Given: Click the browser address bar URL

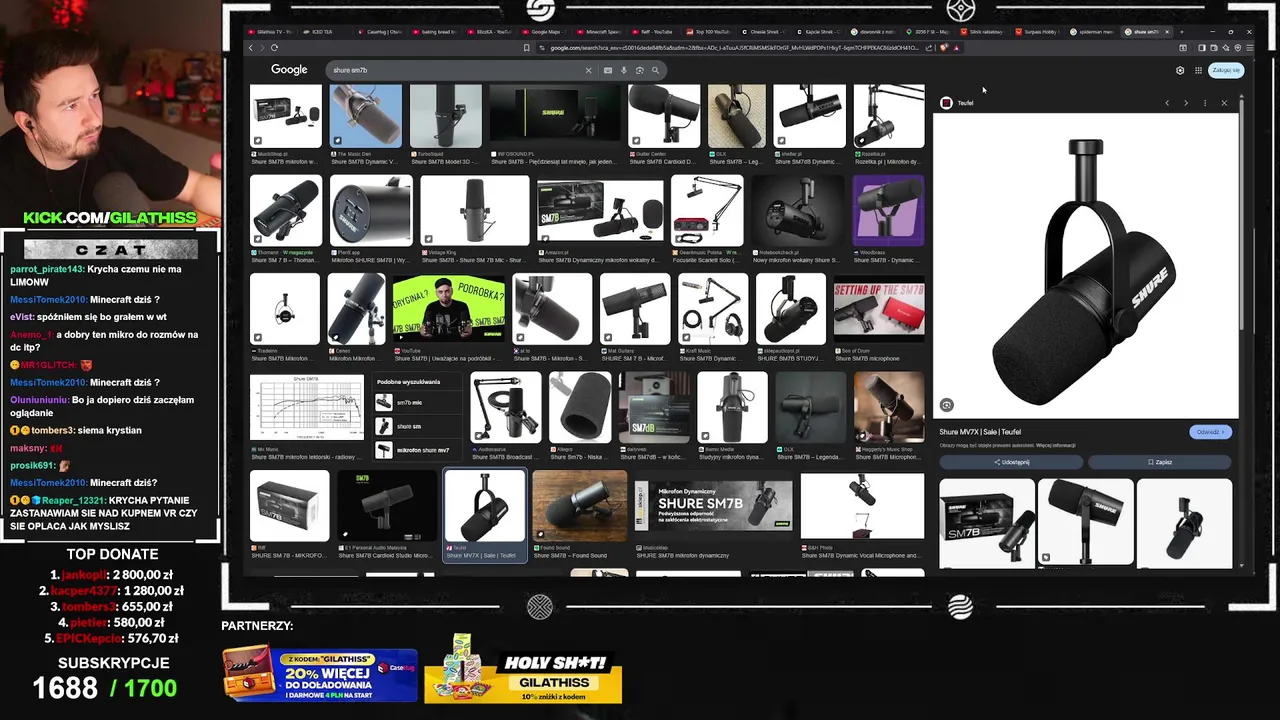Looking at the screenshot, I should 735,47.
